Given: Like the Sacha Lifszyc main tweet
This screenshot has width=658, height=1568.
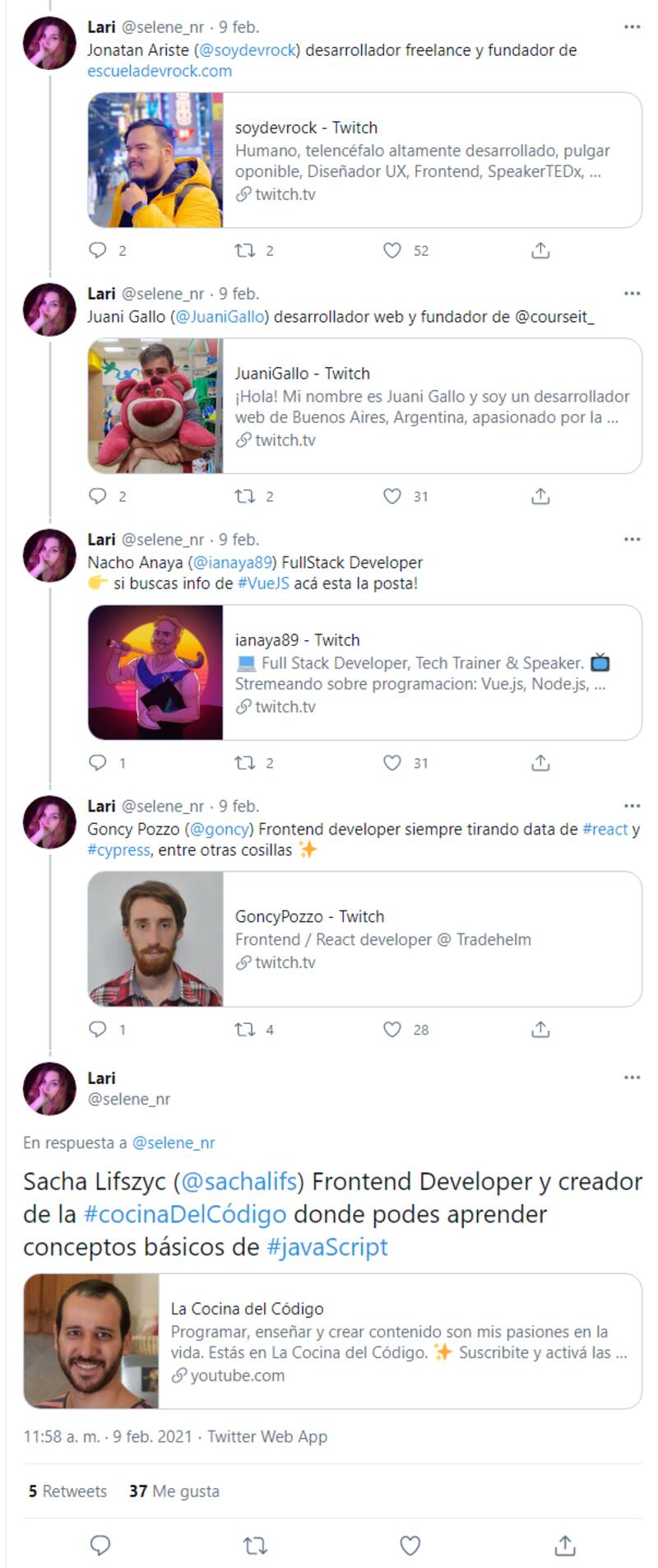Looking at the screenshot, I should coord(410,1545).
